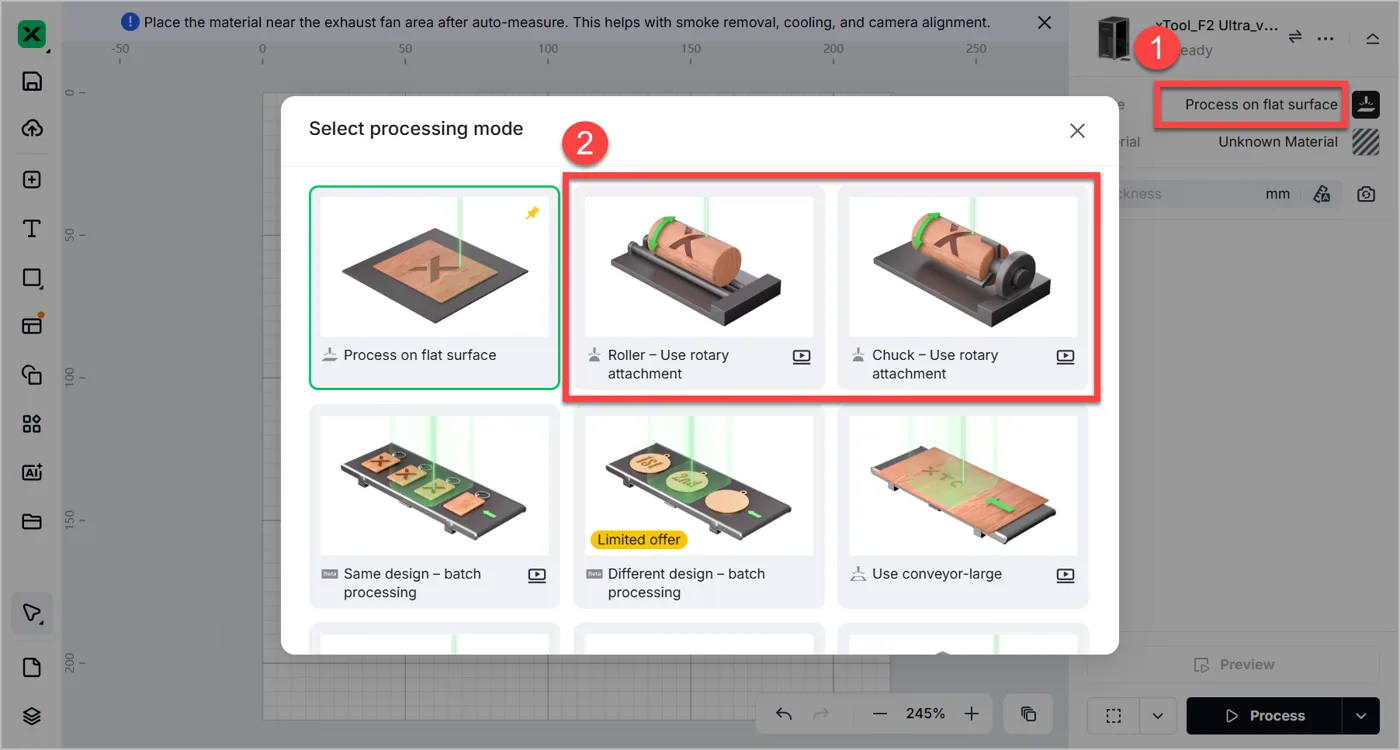Click the black Process button
The width and height of the screenshot is (1400, 750).
tap(1265, 716)
